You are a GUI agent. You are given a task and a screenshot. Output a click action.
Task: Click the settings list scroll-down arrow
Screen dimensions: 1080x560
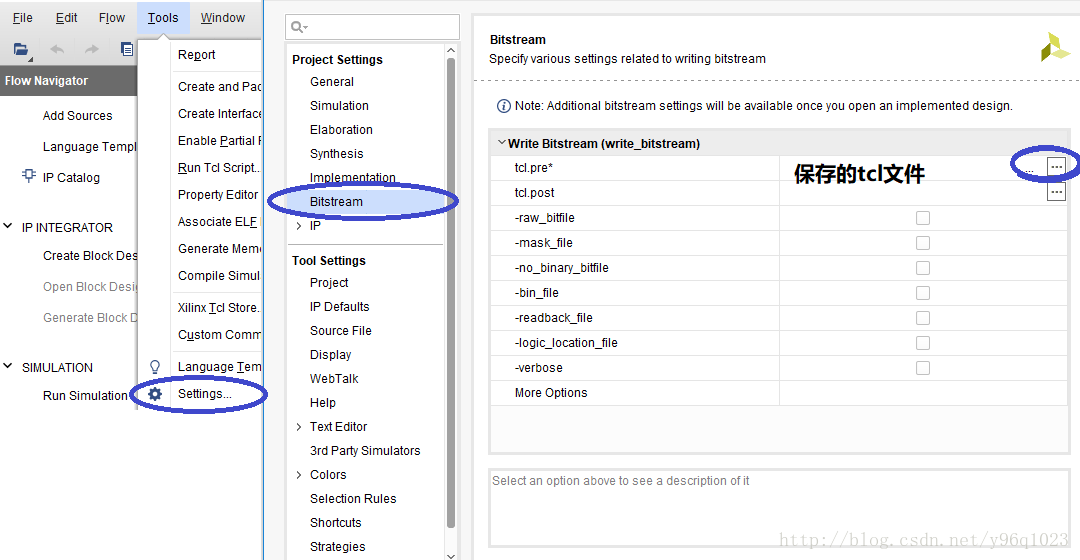pos(451,555)
